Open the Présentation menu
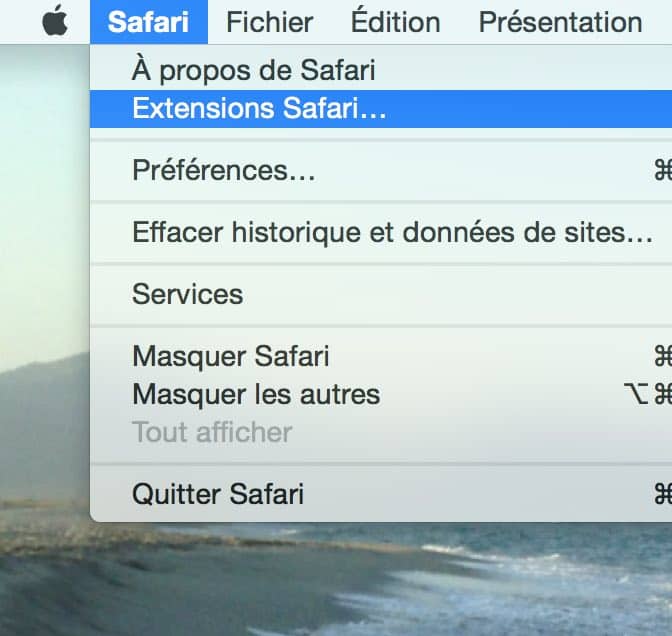The image size is (672, 636). click(561, 22)
